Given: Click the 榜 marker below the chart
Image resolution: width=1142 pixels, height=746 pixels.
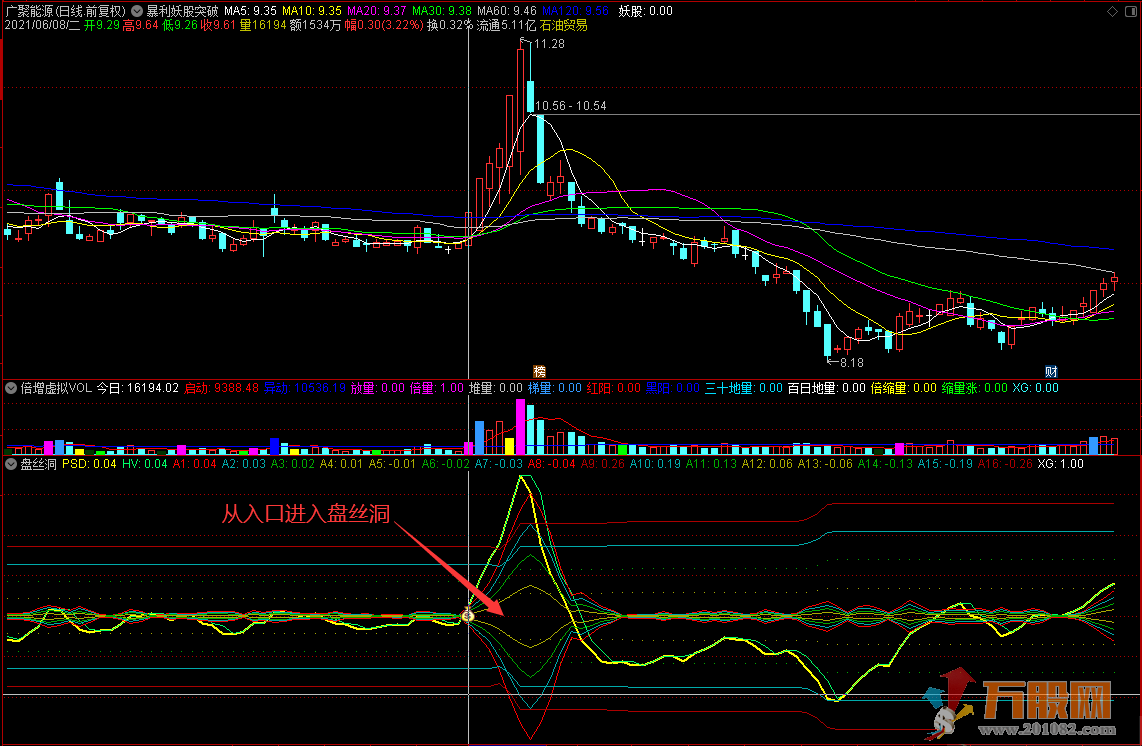Looking at the screenshot, I should tap(540, 372).
